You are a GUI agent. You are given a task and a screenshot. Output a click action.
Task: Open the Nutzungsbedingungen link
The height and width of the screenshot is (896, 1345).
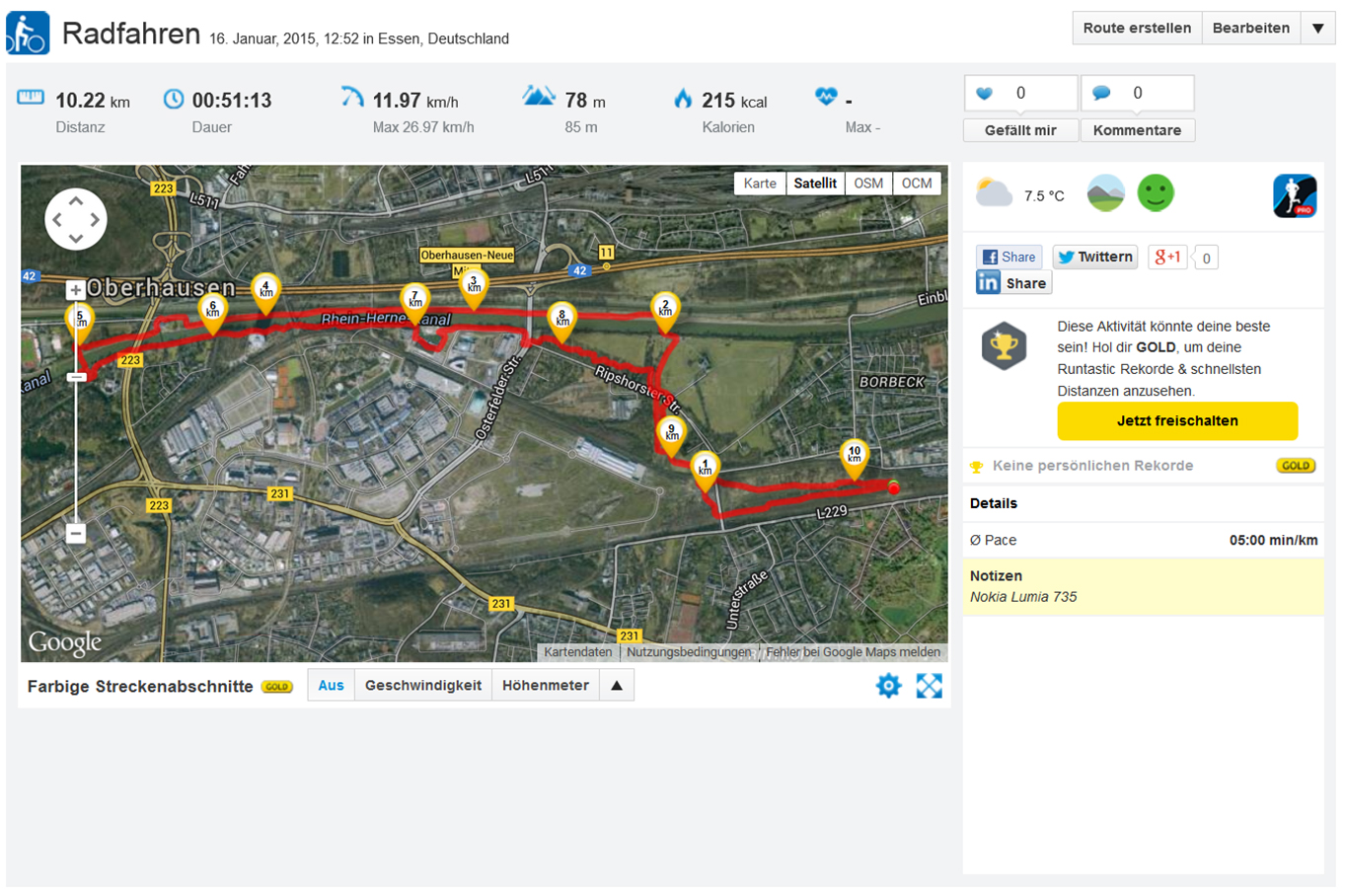pyautogui.click(x=689, y=652)
